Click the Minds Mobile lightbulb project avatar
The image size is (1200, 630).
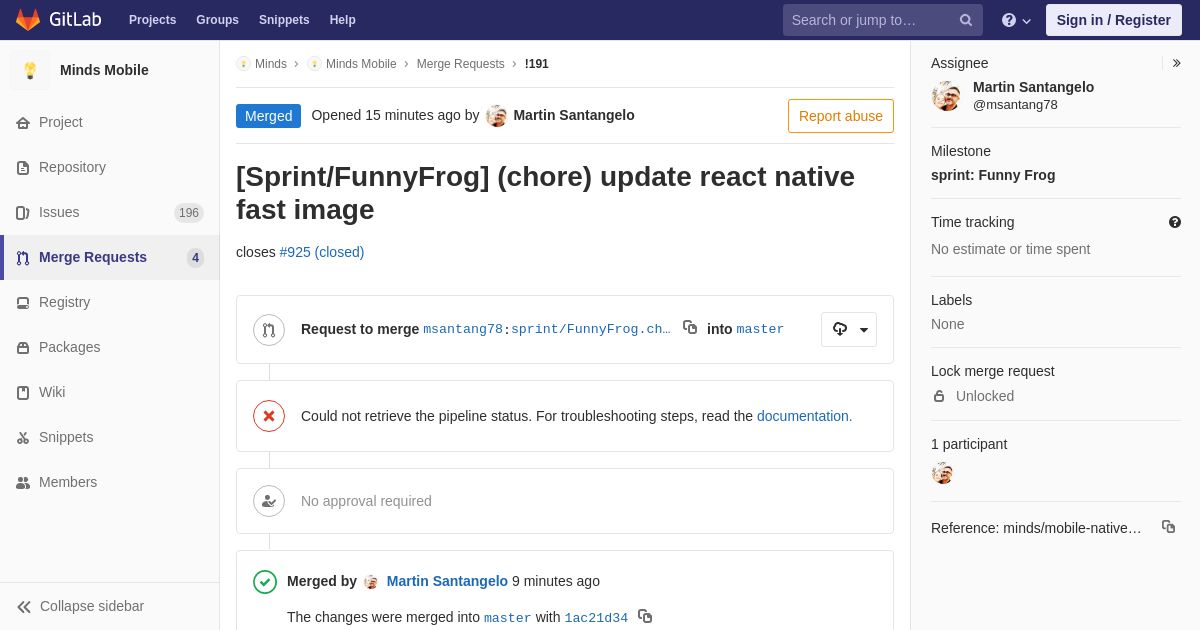[x=30, y=70]
